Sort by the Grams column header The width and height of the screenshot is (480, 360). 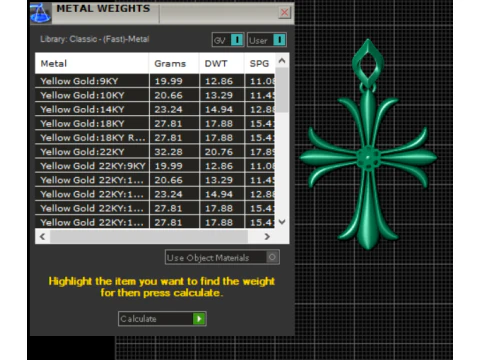click(x=174, y=63)
